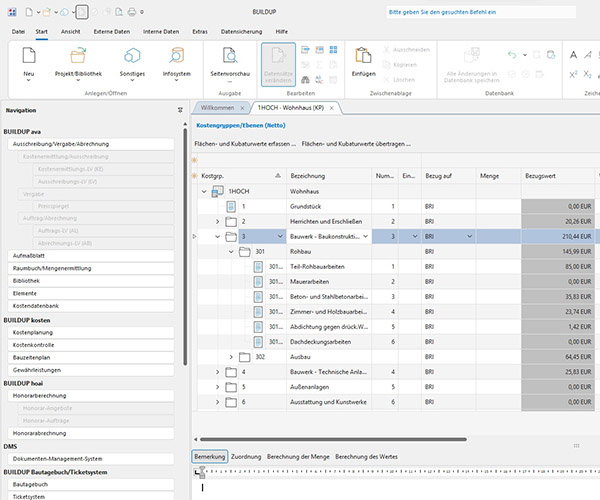Collapse the 301 Rohbau node
This screenshot has width=600, height=500.
[231, 252]
